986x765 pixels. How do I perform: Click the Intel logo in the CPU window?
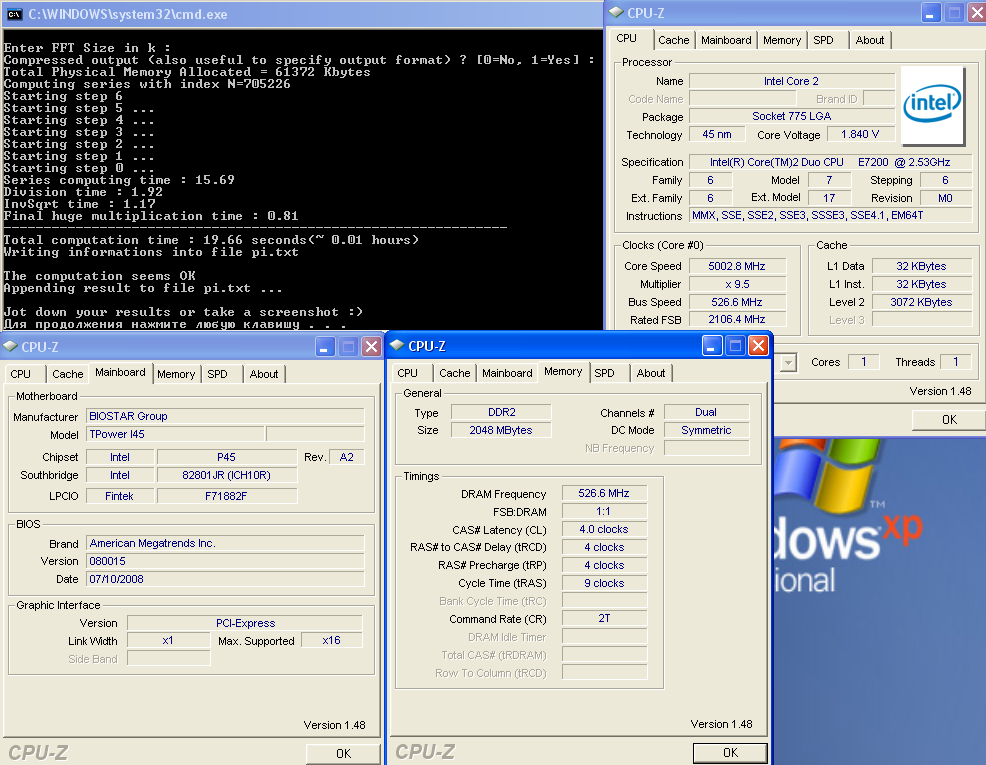click(x=932, y=104)
